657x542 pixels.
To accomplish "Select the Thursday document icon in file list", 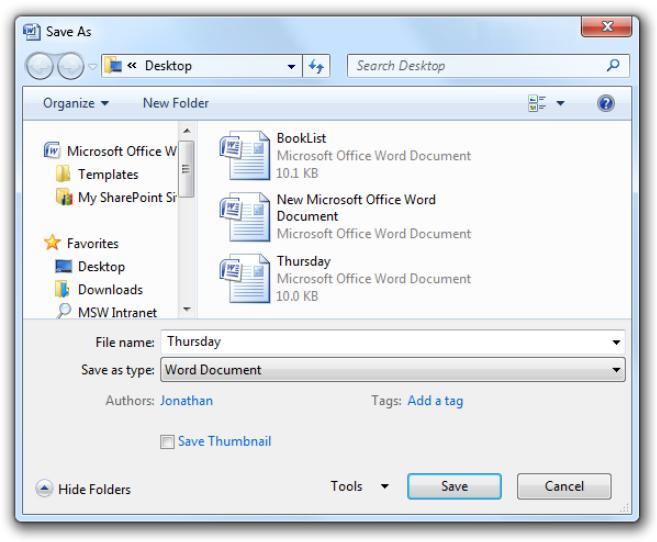I will (x=245, y=278).
